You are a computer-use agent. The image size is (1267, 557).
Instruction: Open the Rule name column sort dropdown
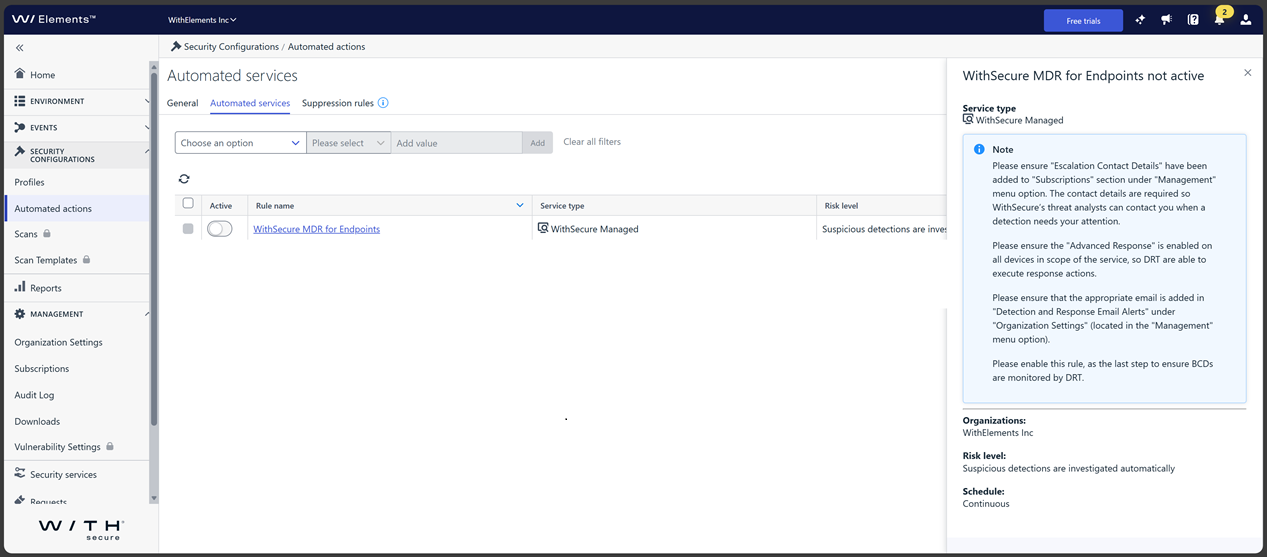click(519, 206)
